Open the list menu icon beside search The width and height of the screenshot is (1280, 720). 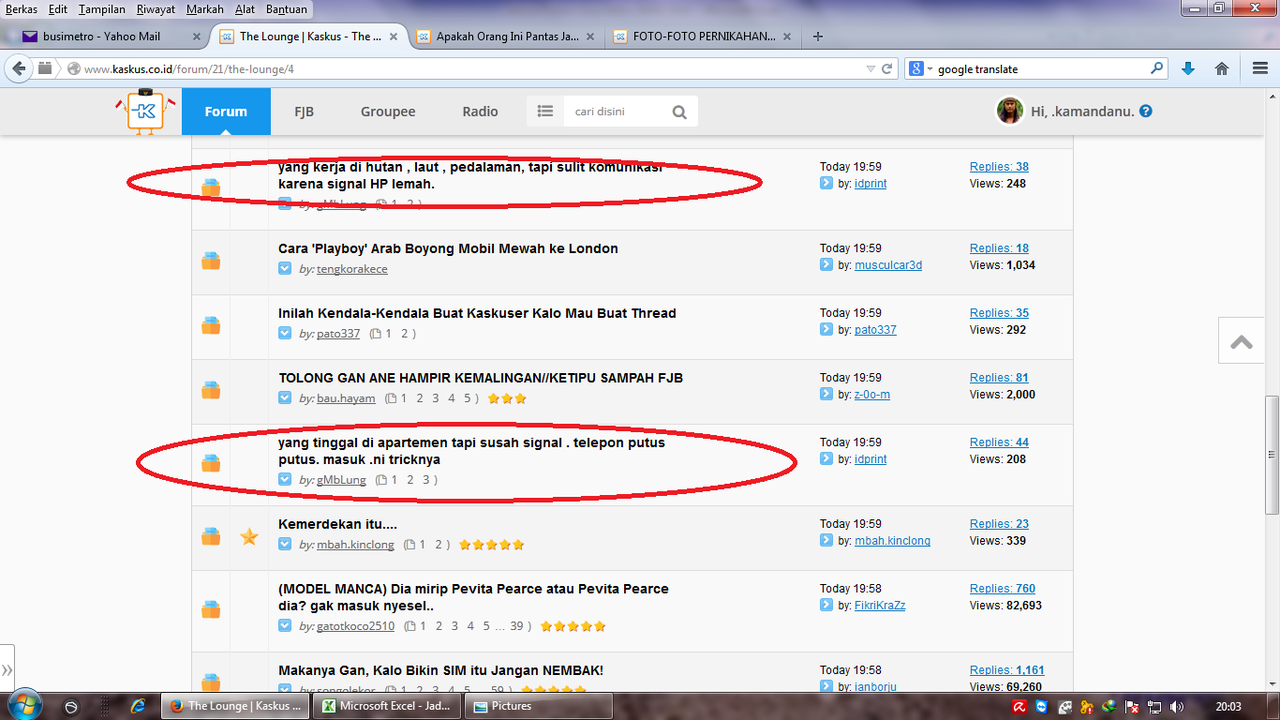click(545, 112)
